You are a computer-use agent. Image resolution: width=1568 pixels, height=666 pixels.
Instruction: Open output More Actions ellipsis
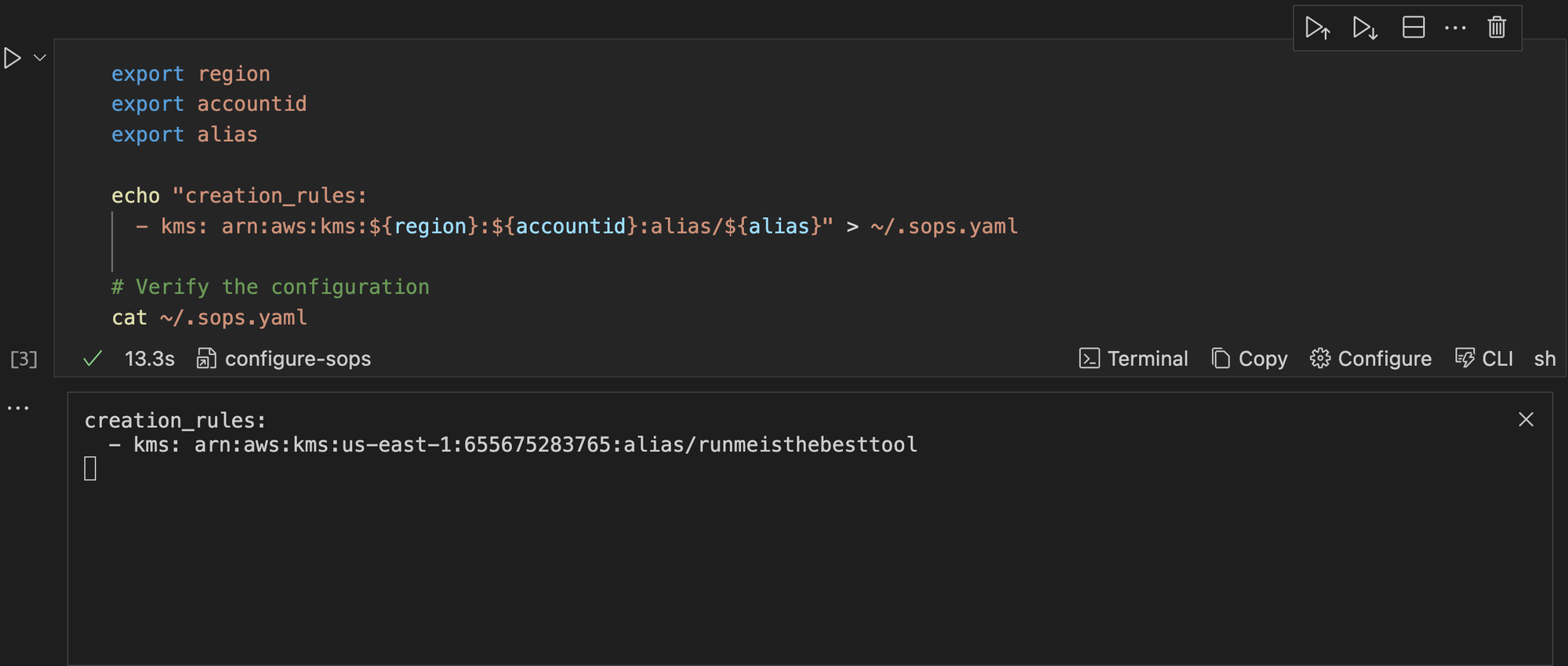point(18,408)
